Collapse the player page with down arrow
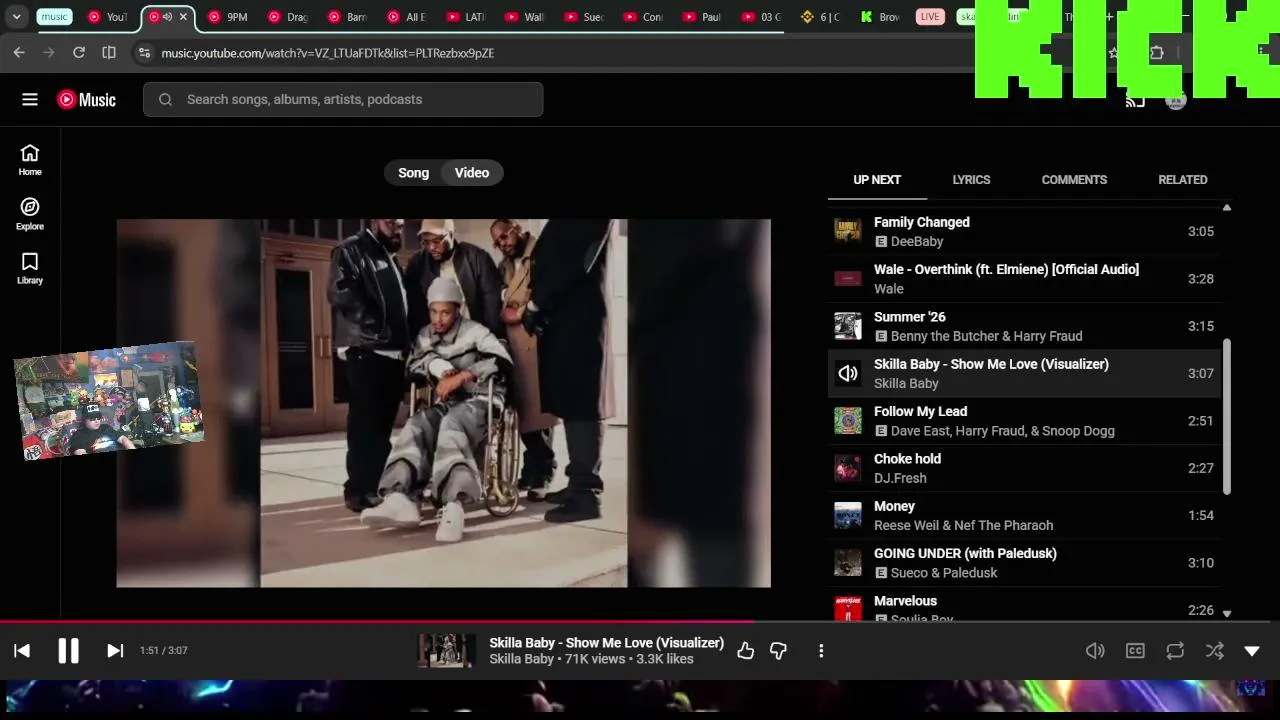 tap(1252, 651)
